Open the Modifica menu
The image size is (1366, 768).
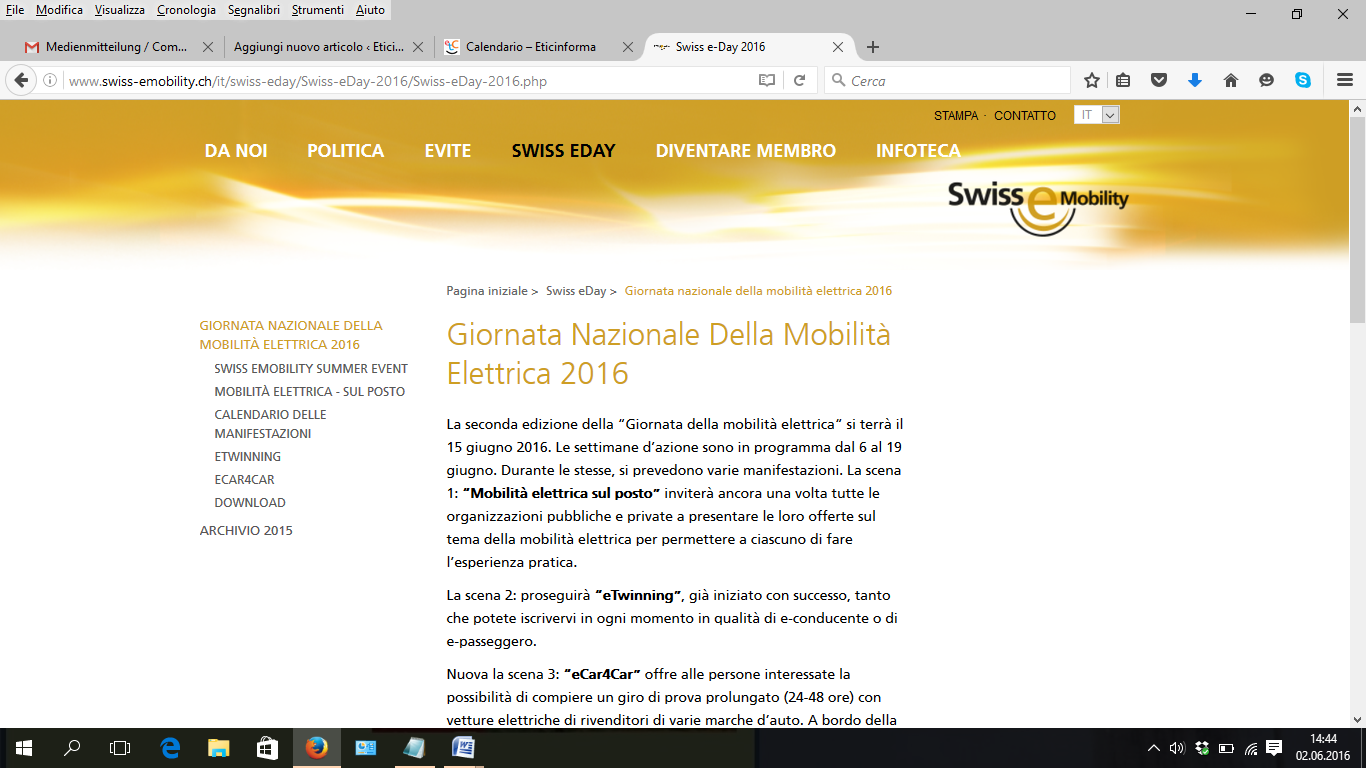tap(59, 10)
